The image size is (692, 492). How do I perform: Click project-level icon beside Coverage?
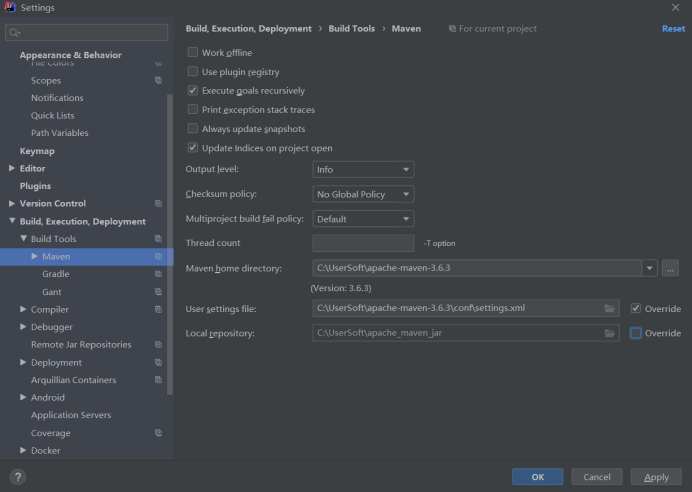pyautogui.click(x=158, y=432)
